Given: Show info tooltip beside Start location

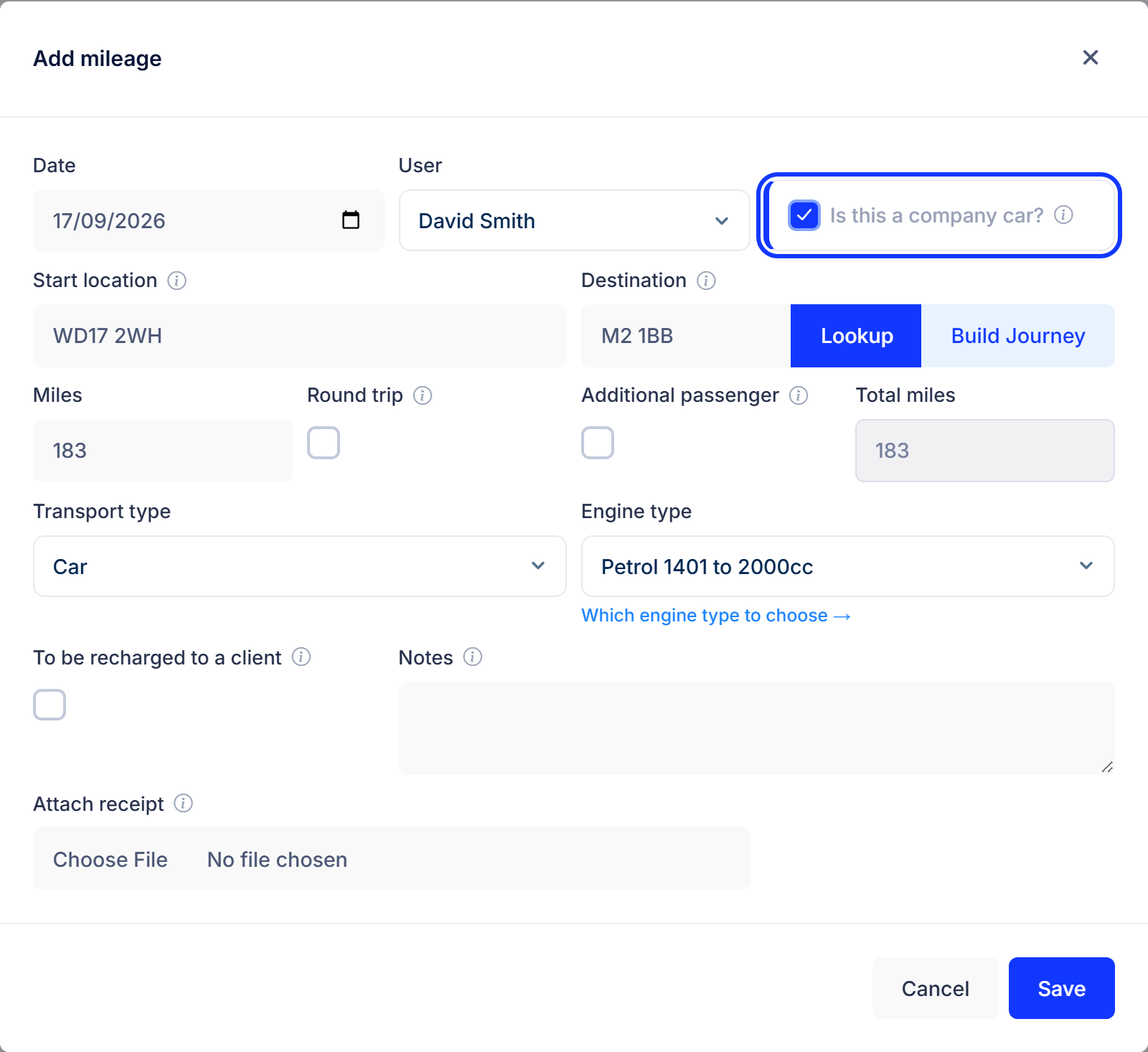Looking at the screenshot, I should 177,281.
